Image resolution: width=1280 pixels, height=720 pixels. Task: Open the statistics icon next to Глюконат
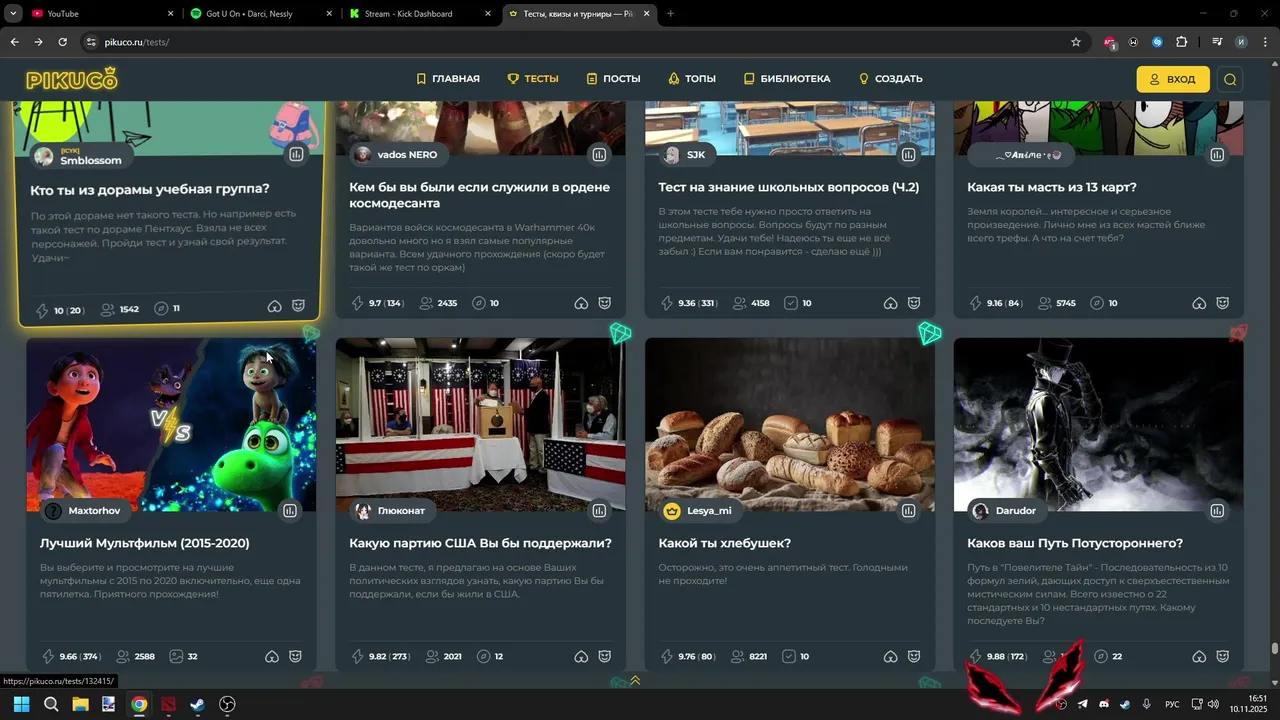pos(599,510)
